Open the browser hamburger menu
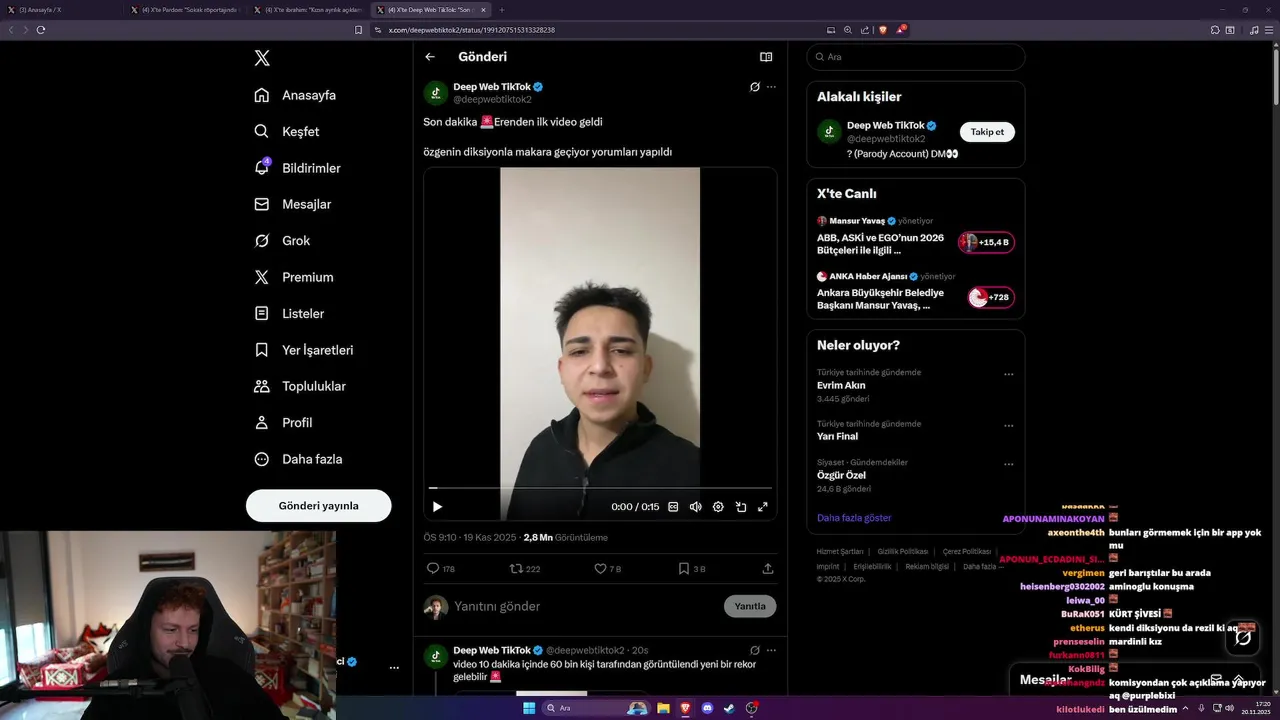1280x720 pixels. click(x=1267, y=30)
